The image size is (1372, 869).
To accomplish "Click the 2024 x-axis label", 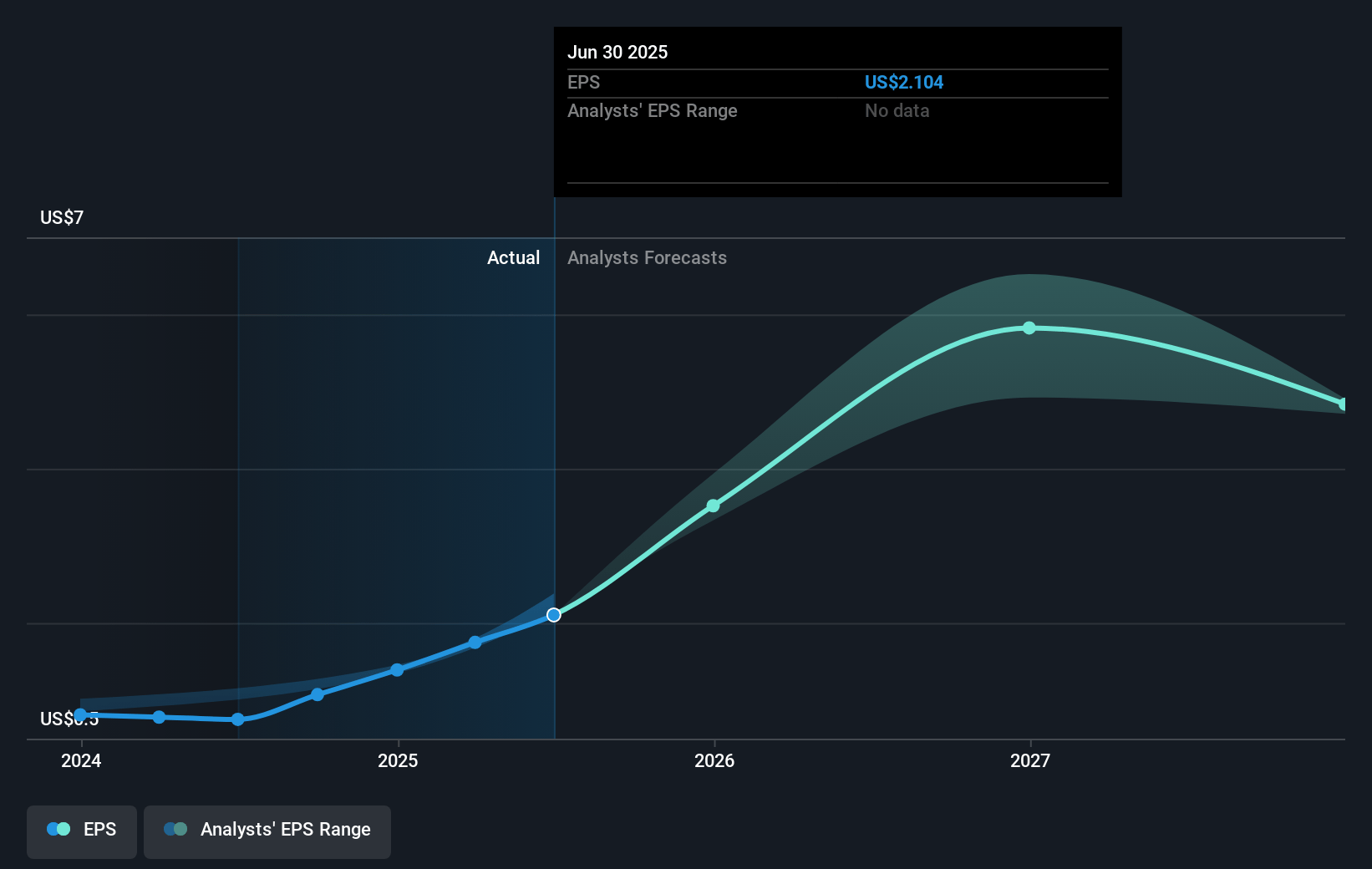I will pos(81,760).
